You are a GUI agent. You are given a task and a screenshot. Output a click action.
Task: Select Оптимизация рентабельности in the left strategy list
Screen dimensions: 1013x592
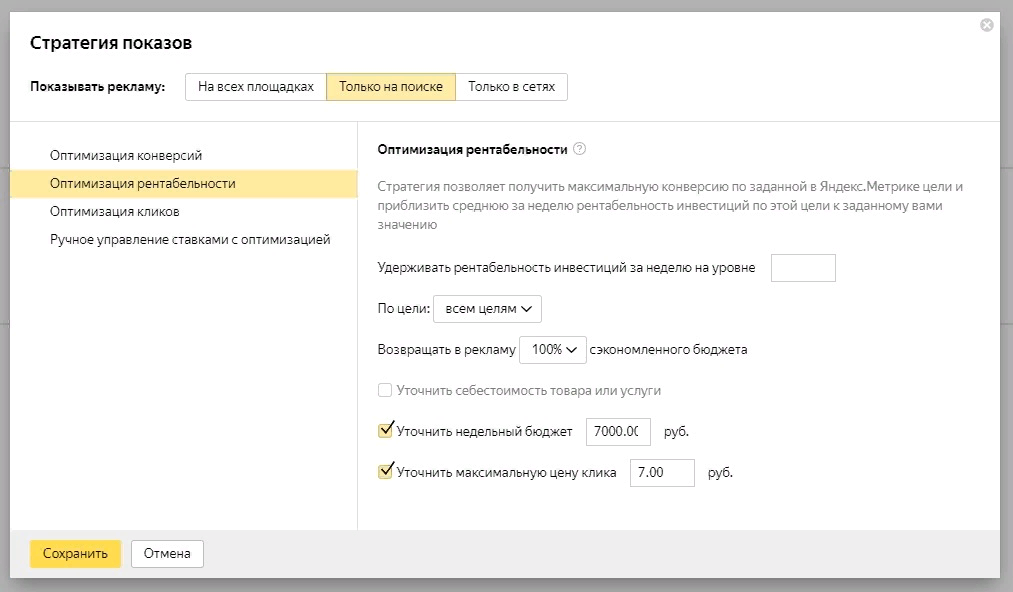143,184
